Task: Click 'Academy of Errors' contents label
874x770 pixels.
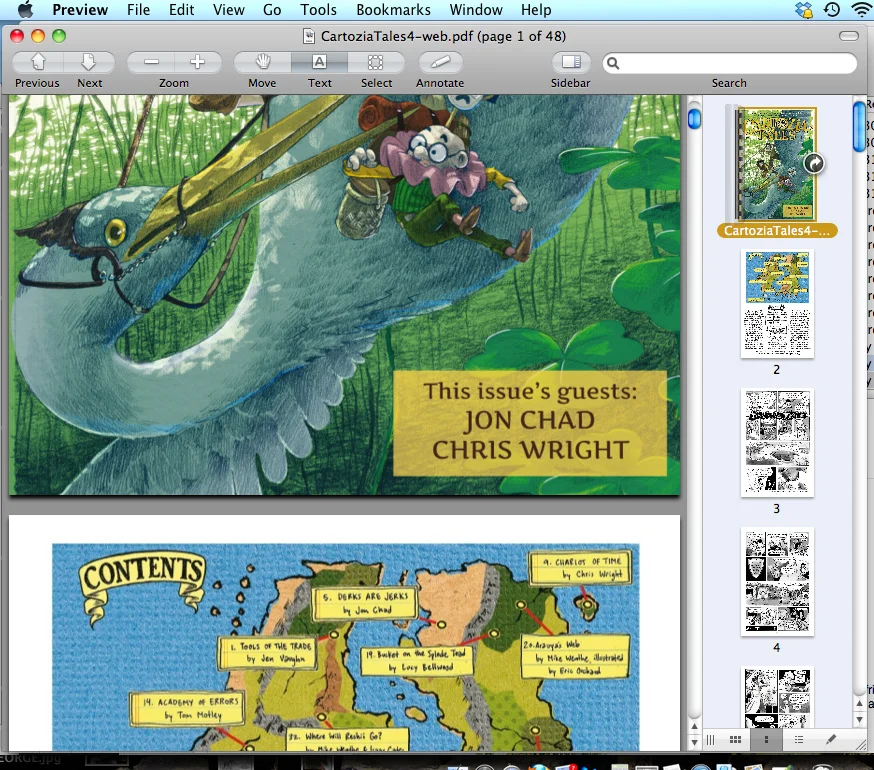Action: pos(187,709)
